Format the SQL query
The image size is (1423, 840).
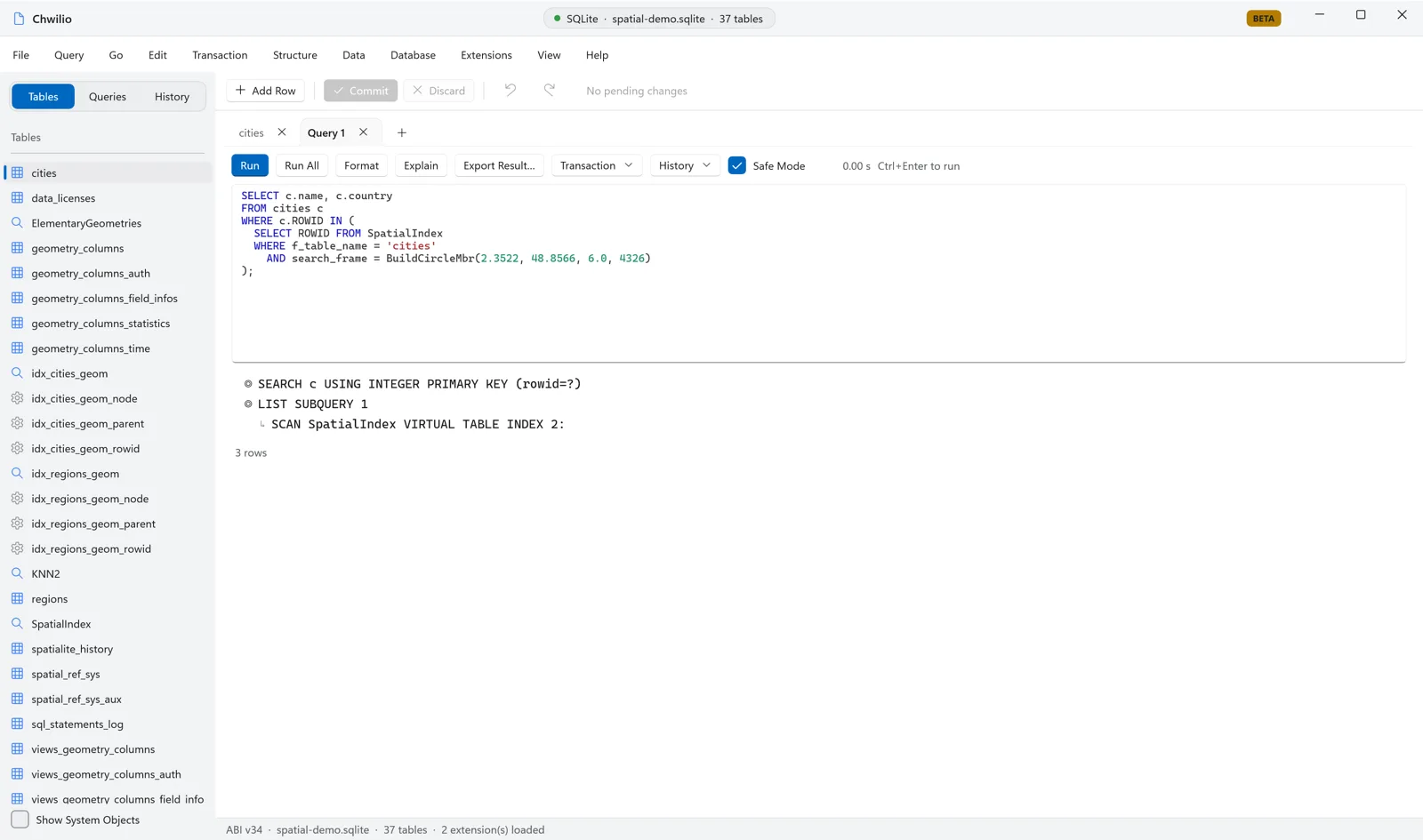click(361, 165)
